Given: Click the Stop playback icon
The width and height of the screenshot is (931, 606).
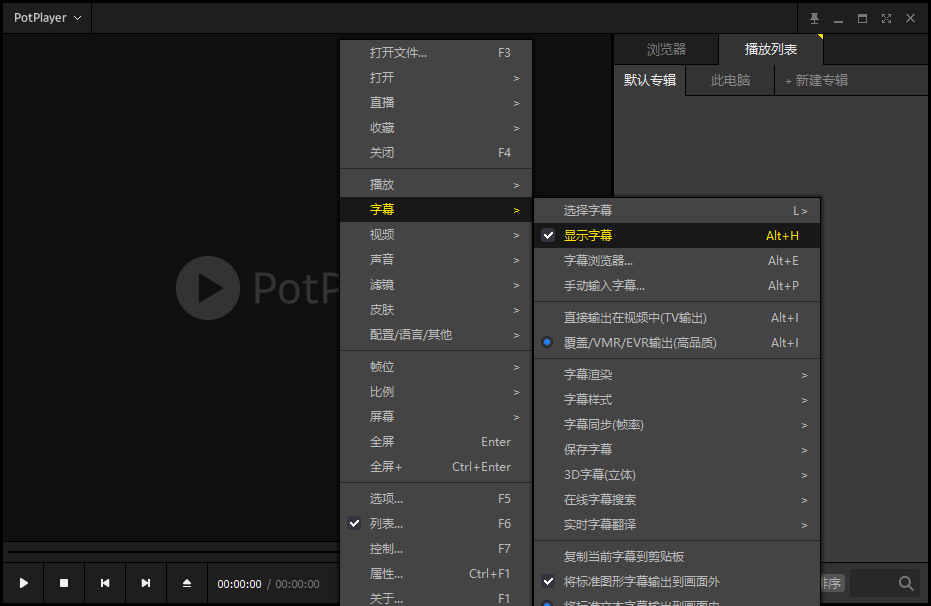Looking at the screenshot, I should [63, 582].
